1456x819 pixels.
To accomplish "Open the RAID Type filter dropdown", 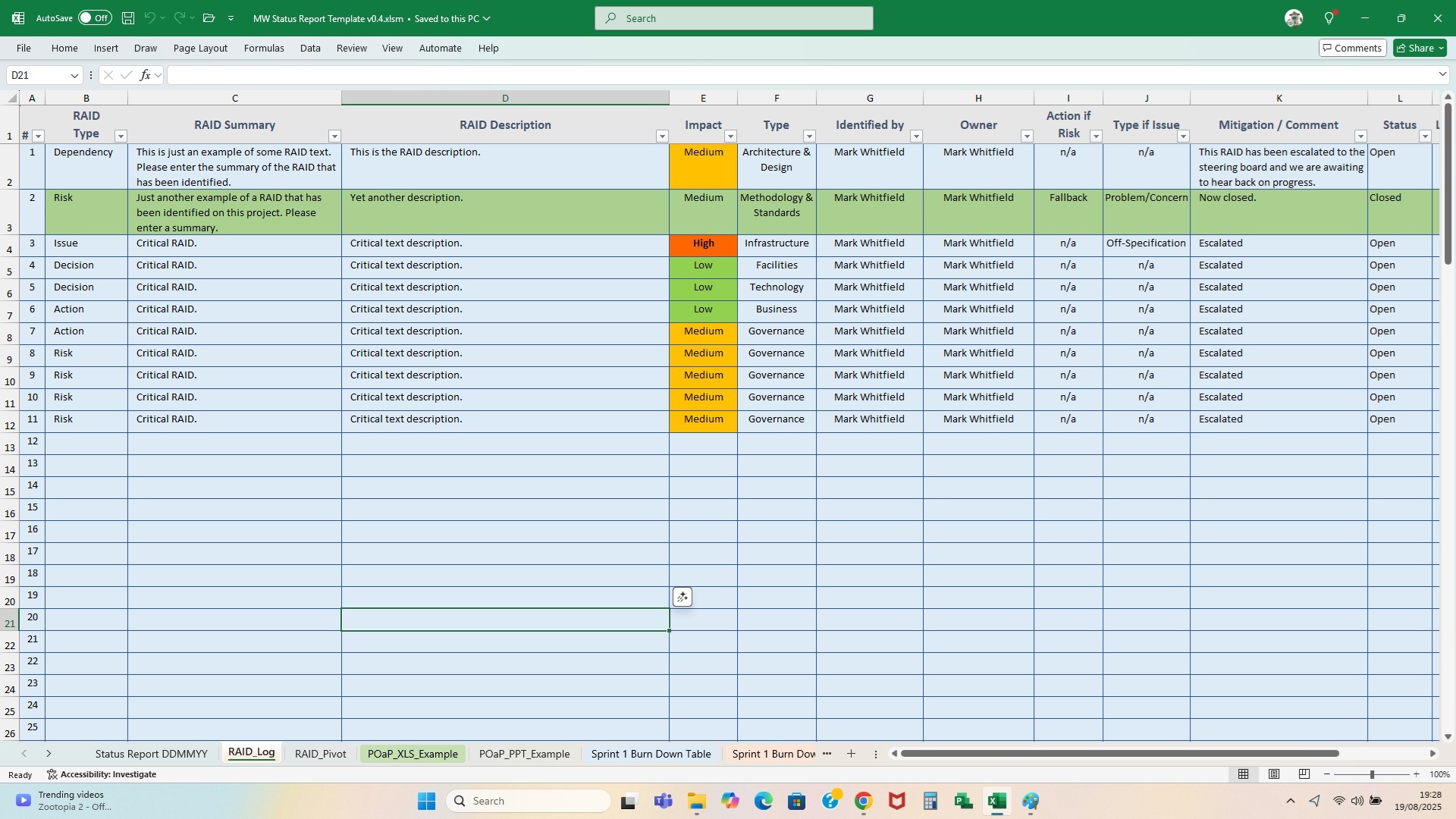I will (121, 136).
